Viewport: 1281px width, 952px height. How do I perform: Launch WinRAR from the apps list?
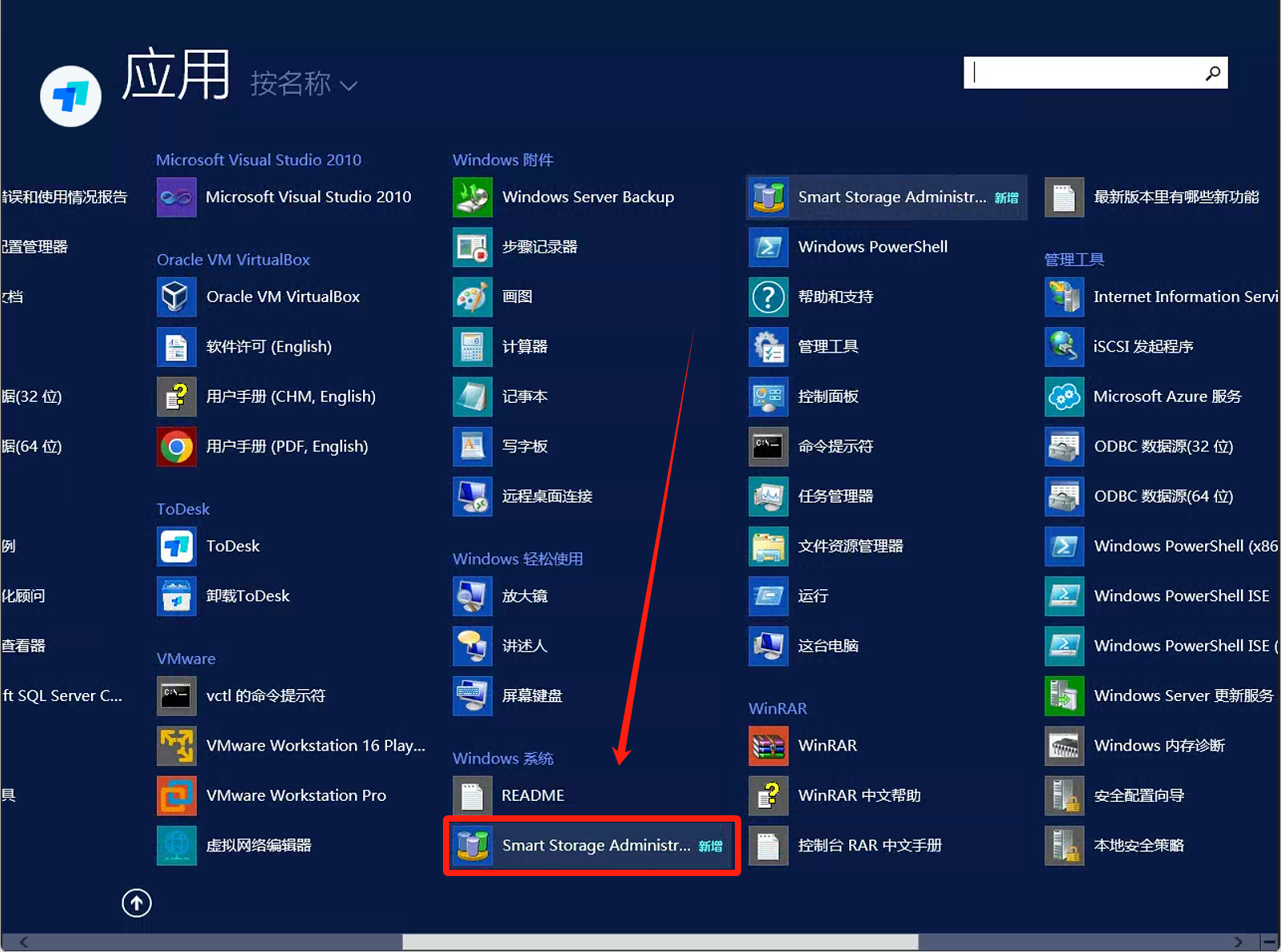point(768,745)
